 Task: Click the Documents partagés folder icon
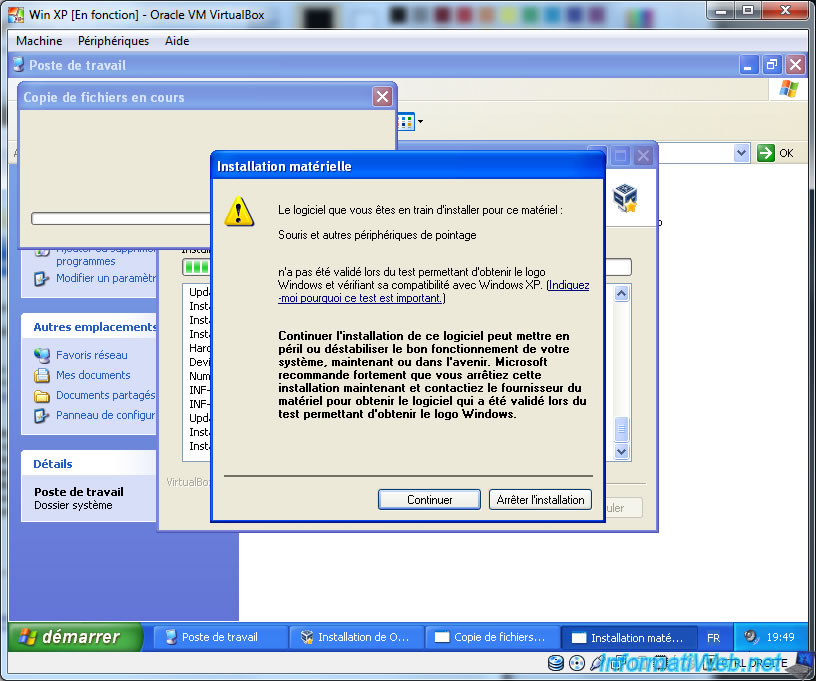[42, 396]
